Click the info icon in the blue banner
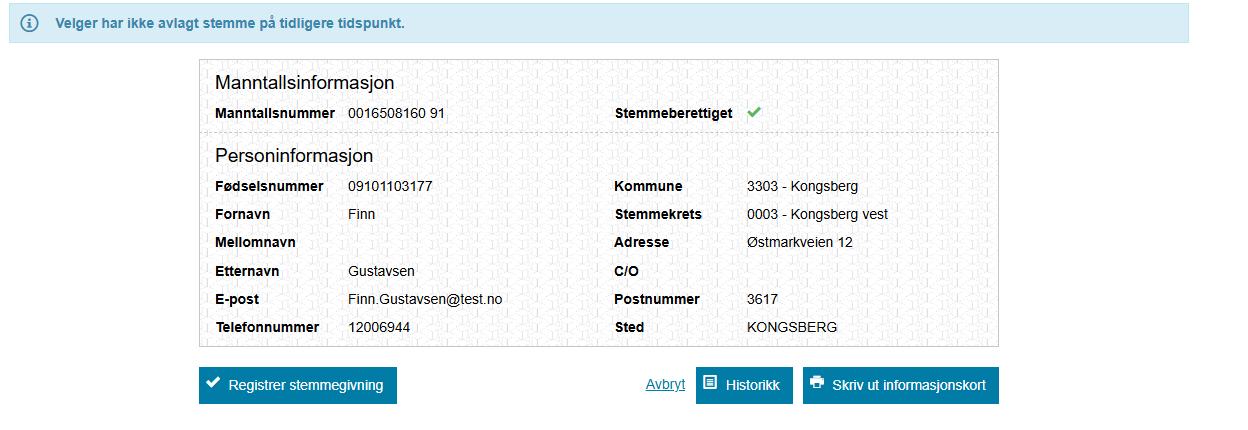Viewport: 1248px width, 430px height. (x=30, y=23)
